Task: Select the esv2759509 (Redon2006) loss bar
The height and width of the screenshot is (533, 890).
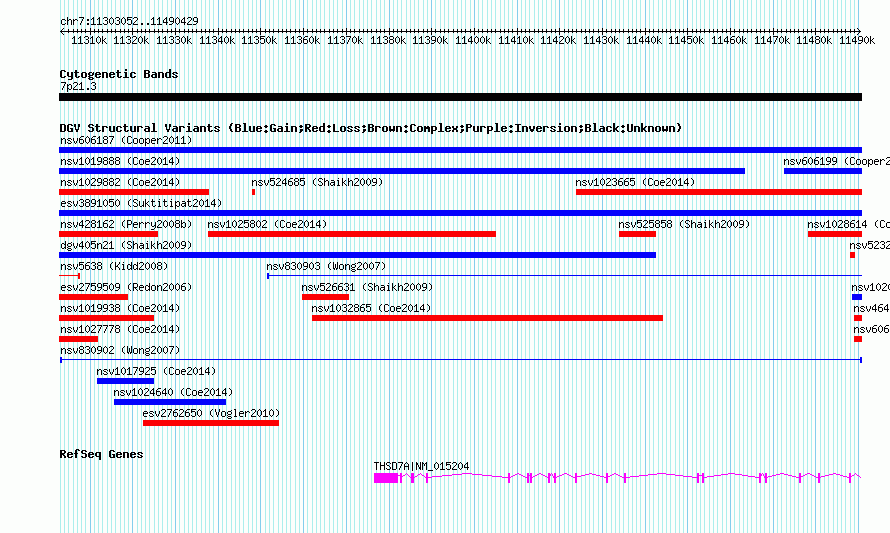Action: (x=94, y=297)
